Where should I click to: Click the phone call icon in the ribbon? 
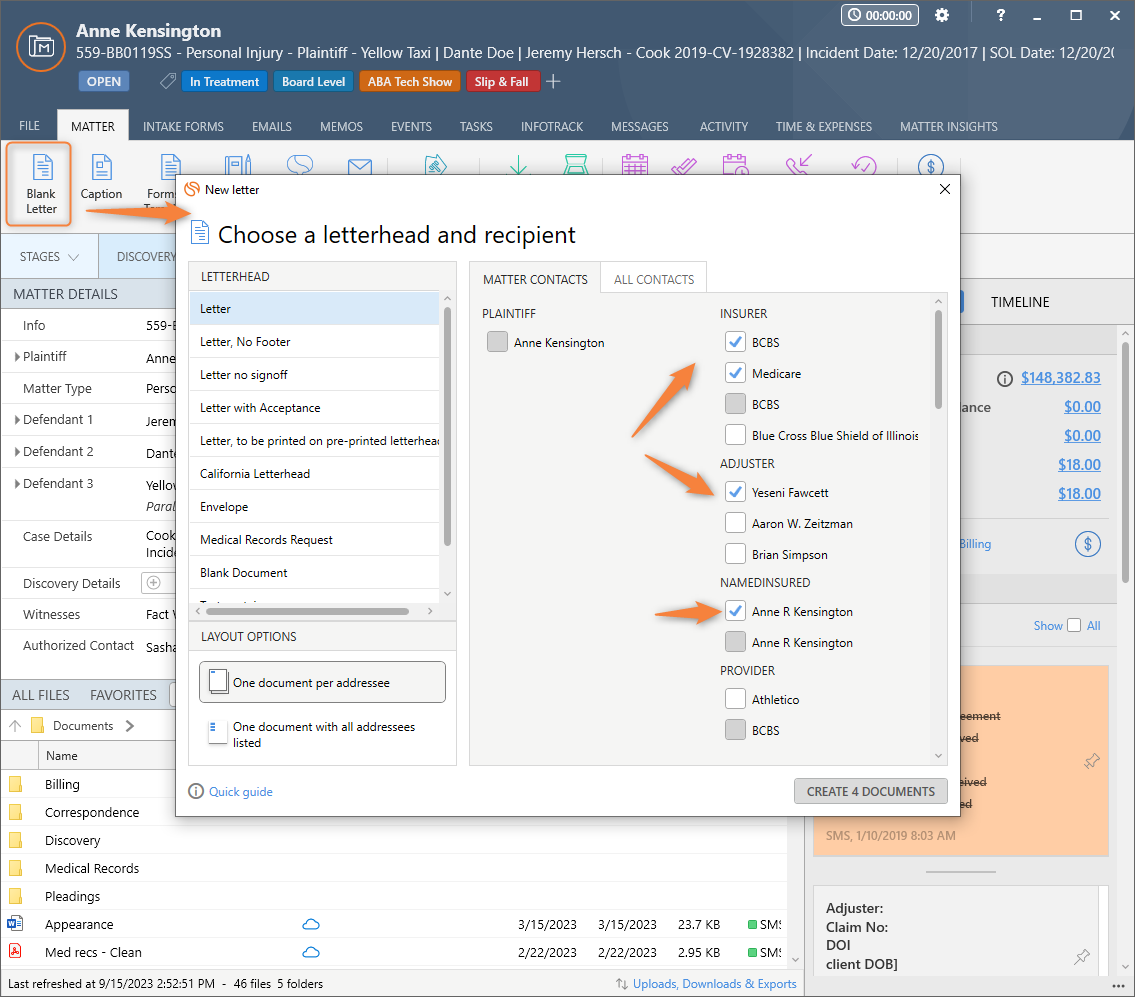[x=799, y=165]
